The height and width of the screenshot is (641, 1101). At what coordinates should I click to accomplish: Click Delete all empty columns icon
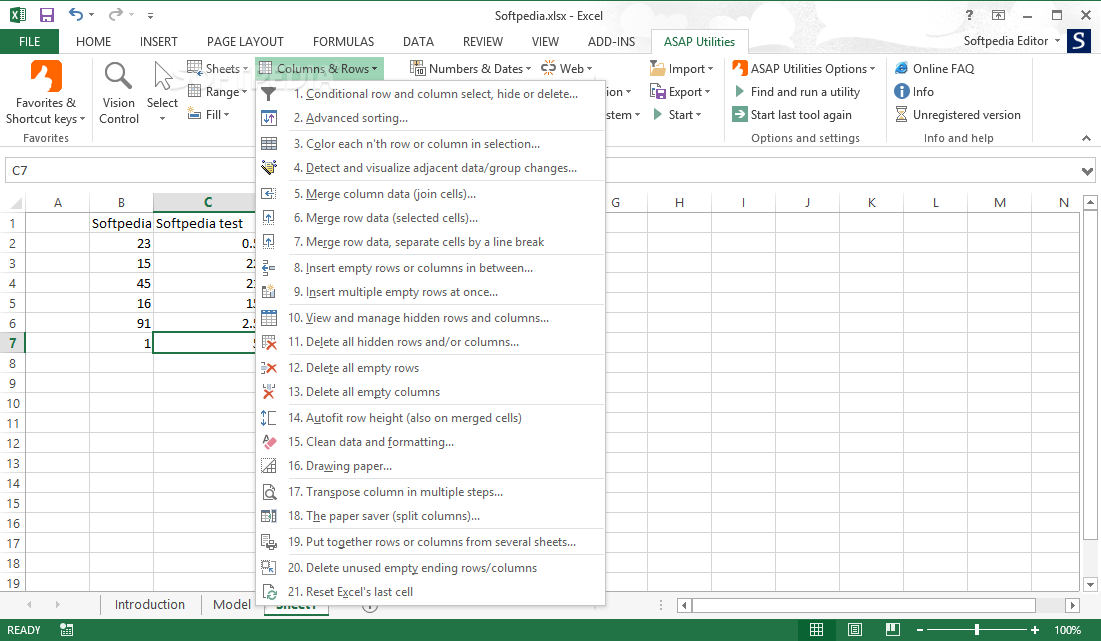point(268,392)
